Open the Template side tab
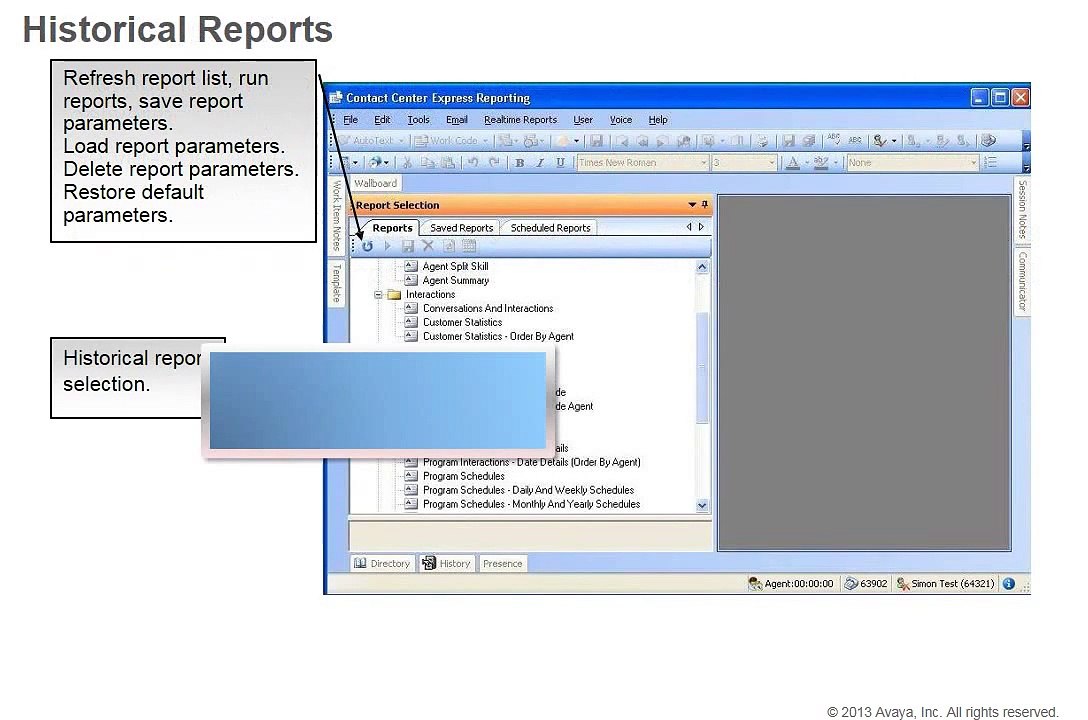 click(x=337, y=282)
